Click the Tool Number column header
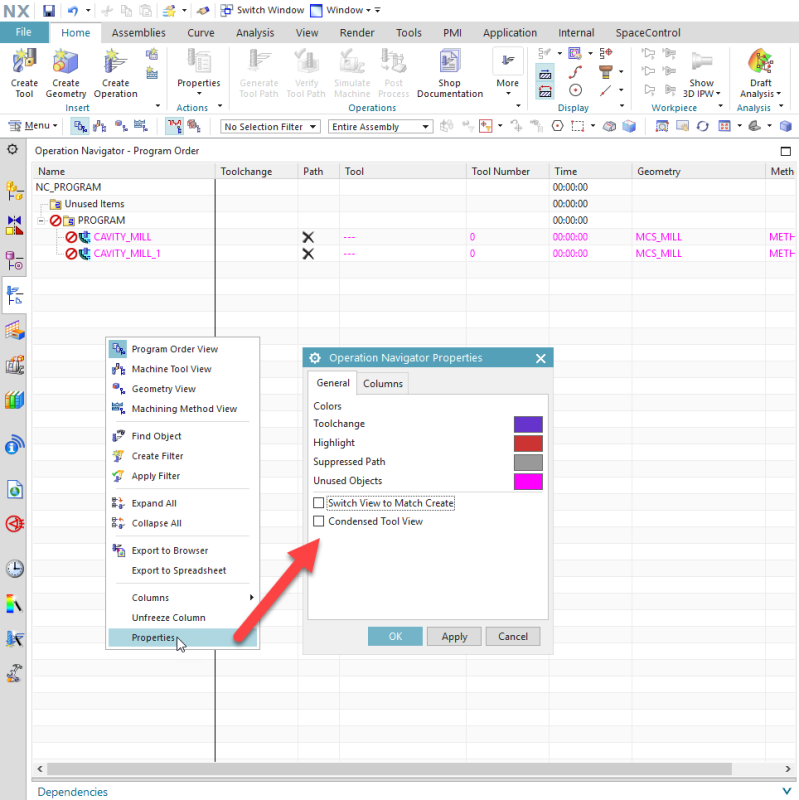Viewport: 799px width, 800px height. click(x=508, y=171)
